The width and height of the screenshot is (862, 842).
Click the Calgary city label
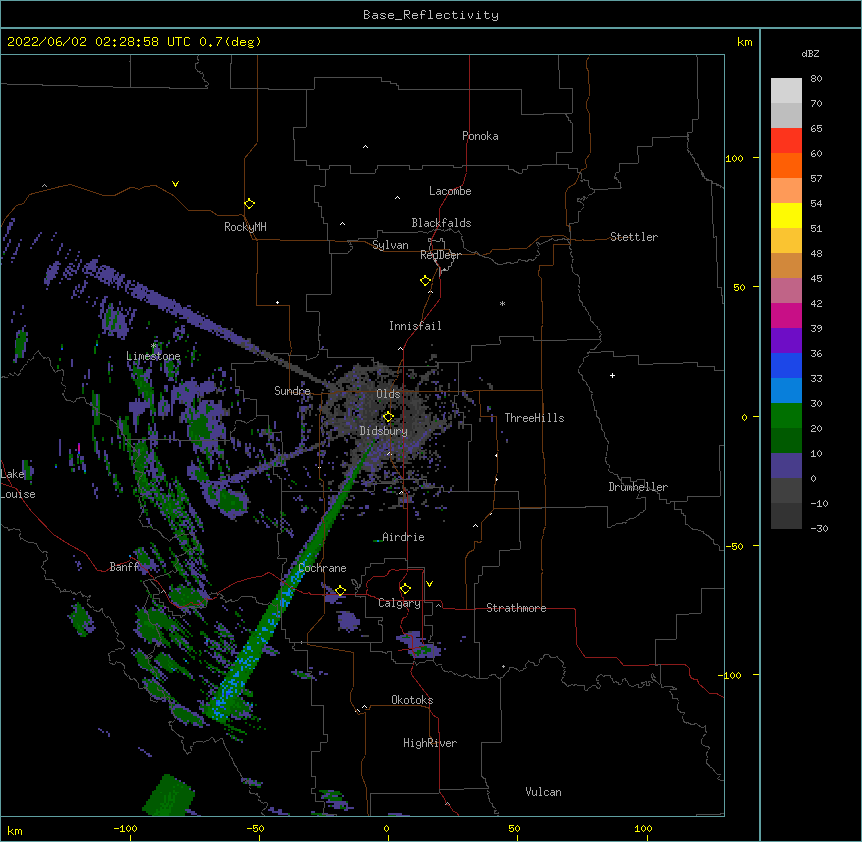click(x=399, y=603)
